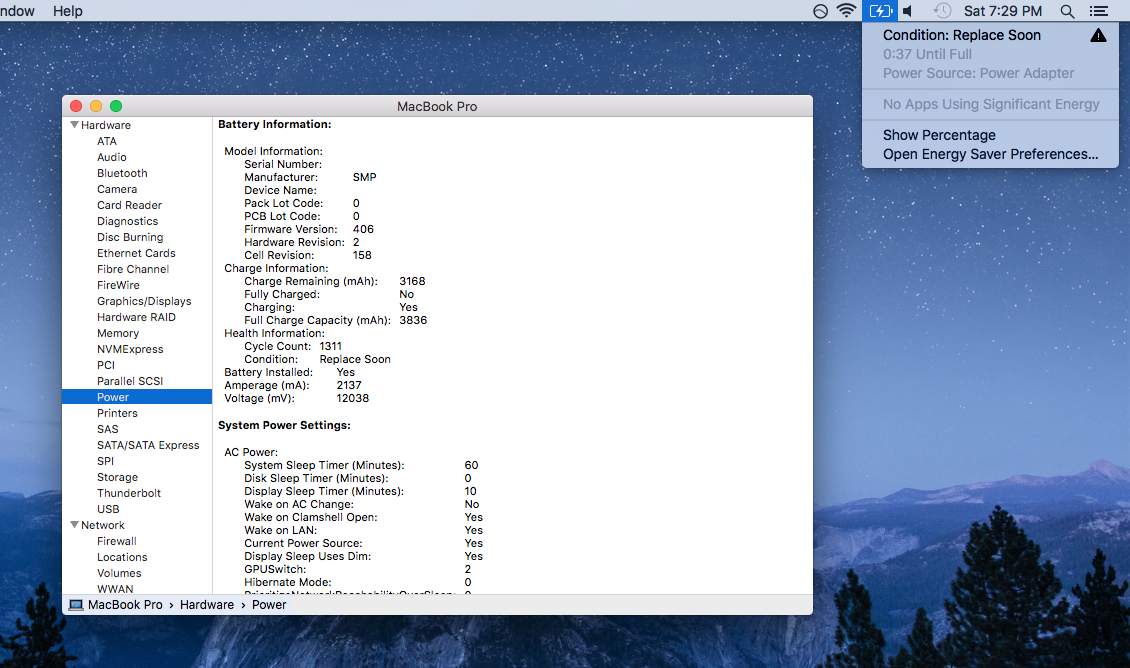Screen dimensions: 1130x668
Task: Select ATA in the sidebar
Action: point(107,141)
